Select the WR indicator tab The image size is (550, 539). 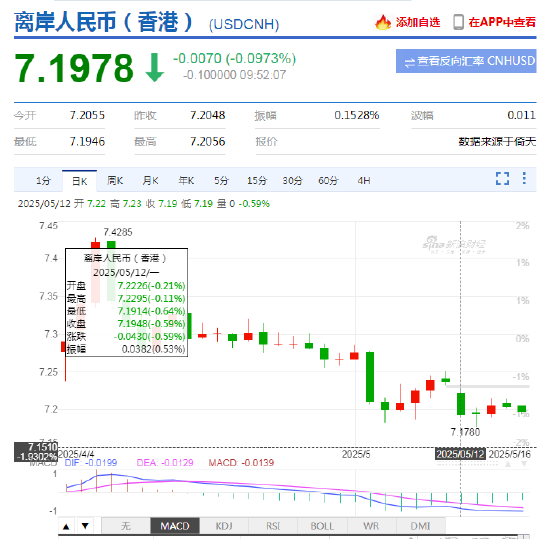click(x=371, y=526)
